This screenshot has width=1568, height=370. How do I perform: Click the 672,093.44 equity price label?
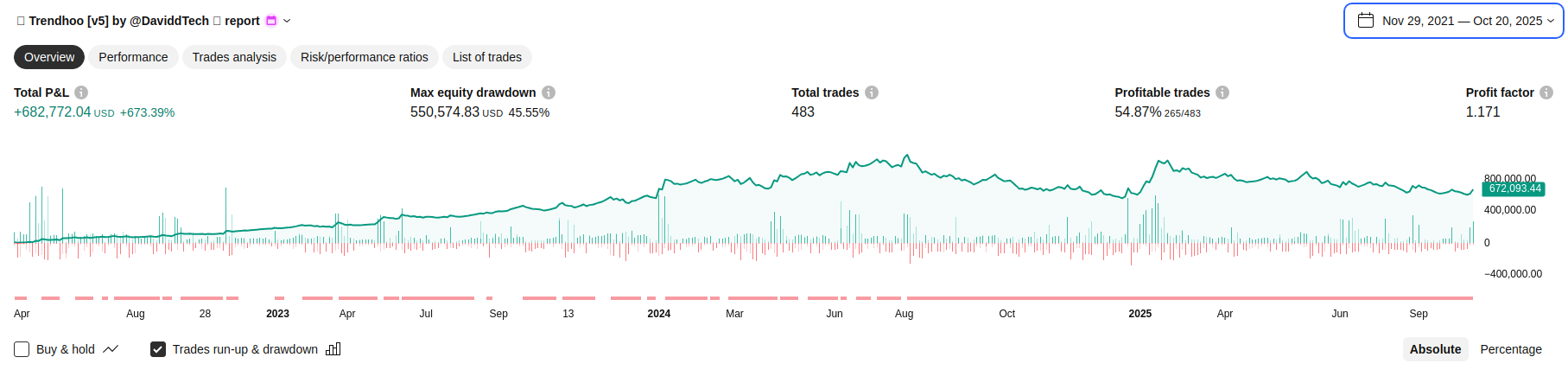click(1514, 188)
